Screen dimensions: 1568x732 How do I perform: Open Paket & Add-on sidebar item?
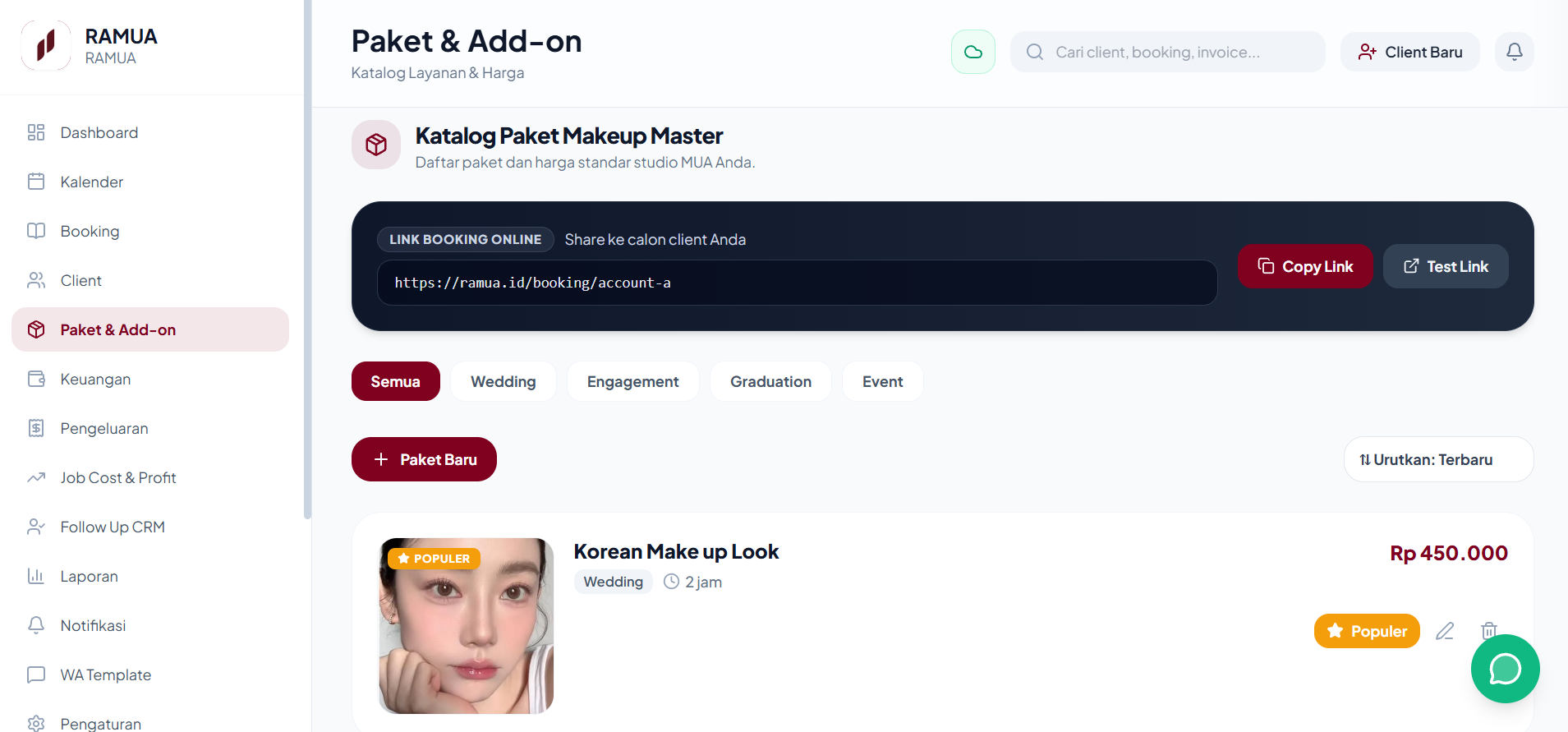(x=150, y=329)
